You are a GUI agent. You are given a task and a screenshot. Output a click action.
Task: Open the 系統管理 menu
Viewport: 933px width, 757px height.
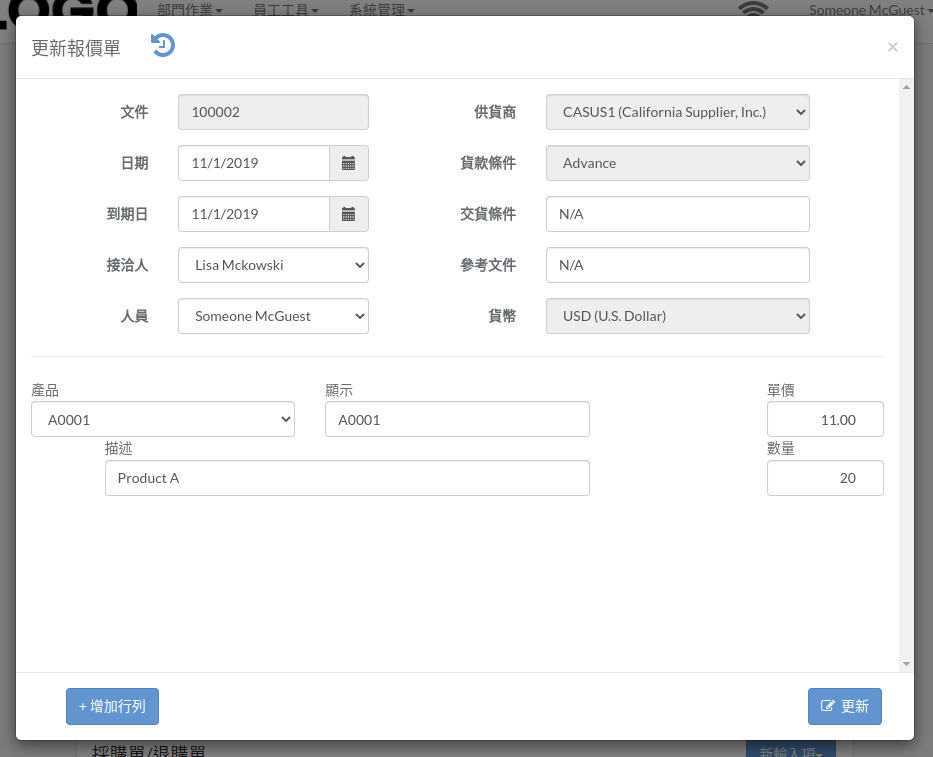(x=382, y=9)
